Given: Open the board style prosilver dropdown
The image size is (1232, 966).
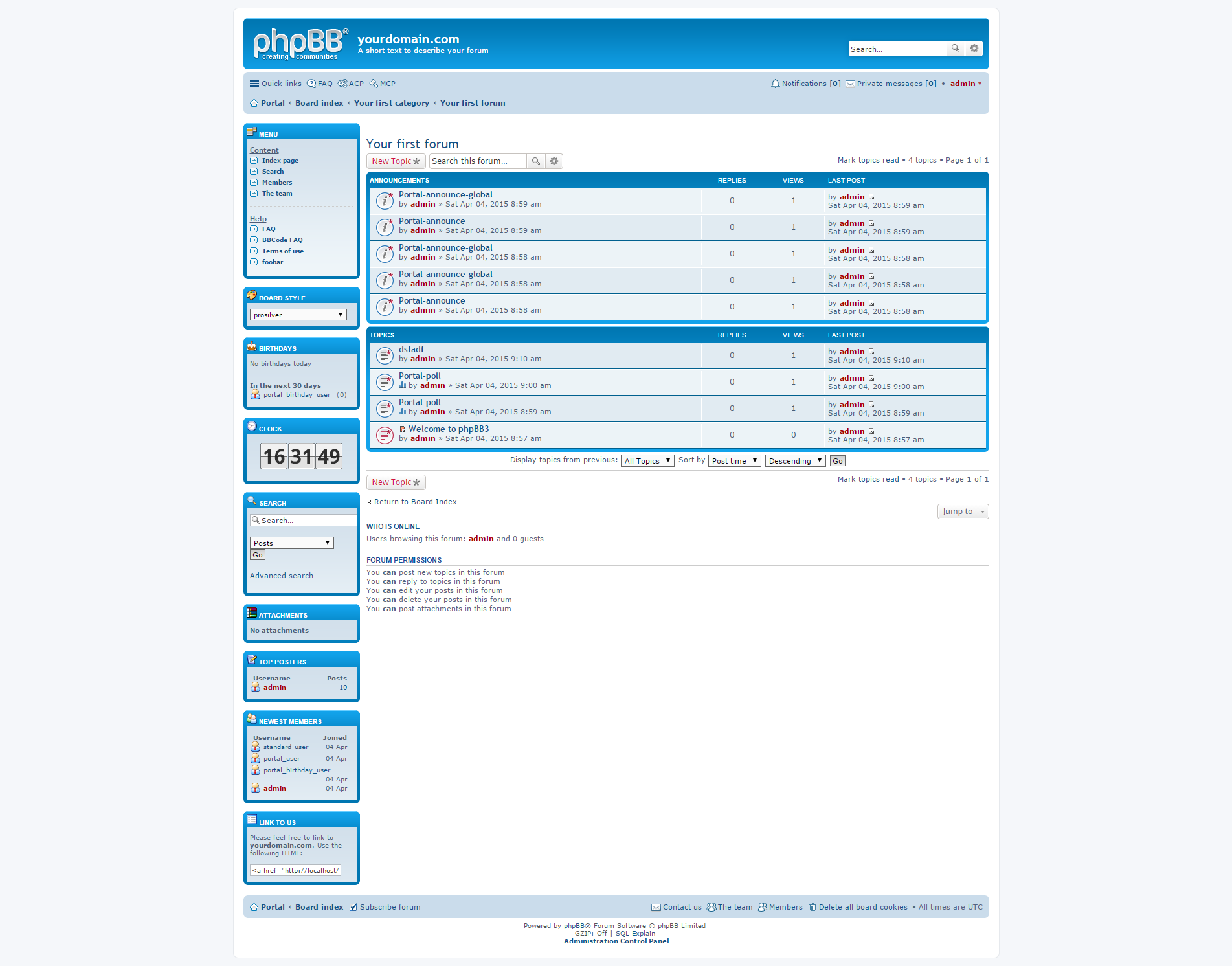Looking at the screenshot, I should coord(298,315).
